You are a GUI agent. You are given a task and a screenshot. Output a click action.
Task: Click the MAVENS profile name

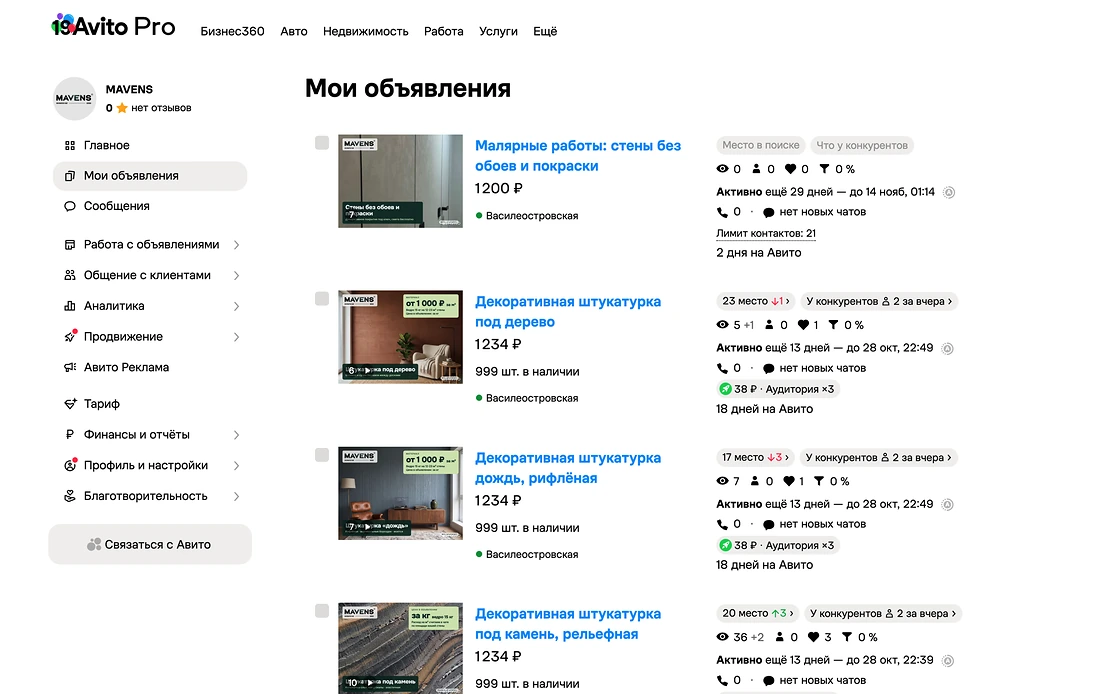coord(129,89)
